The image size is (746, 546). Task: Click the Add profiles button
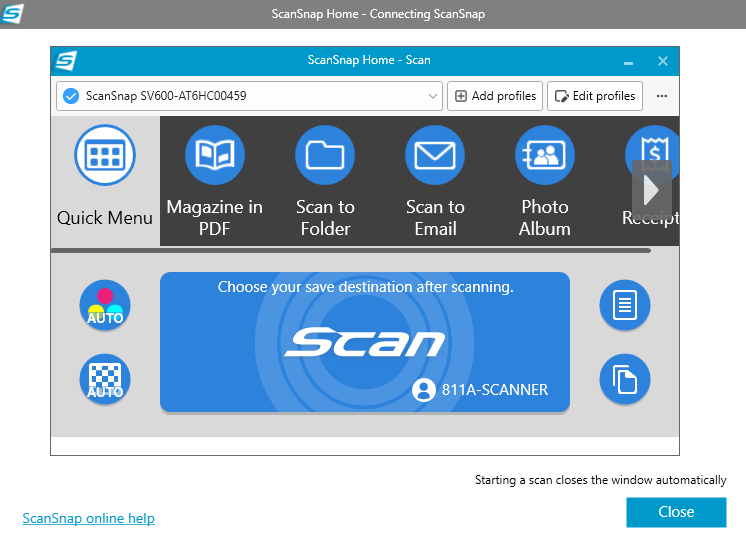(495, 96)
